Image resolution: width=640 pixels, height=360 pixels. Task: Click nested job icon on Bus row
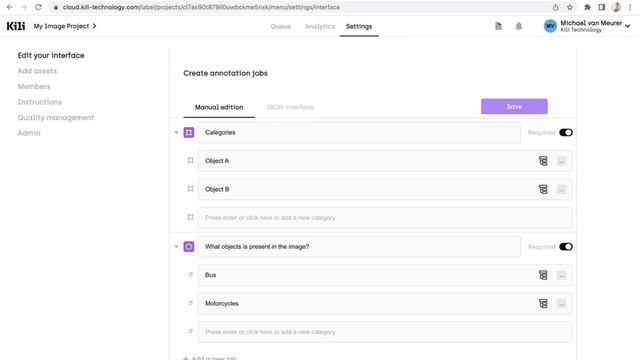(x=543, y=275)
